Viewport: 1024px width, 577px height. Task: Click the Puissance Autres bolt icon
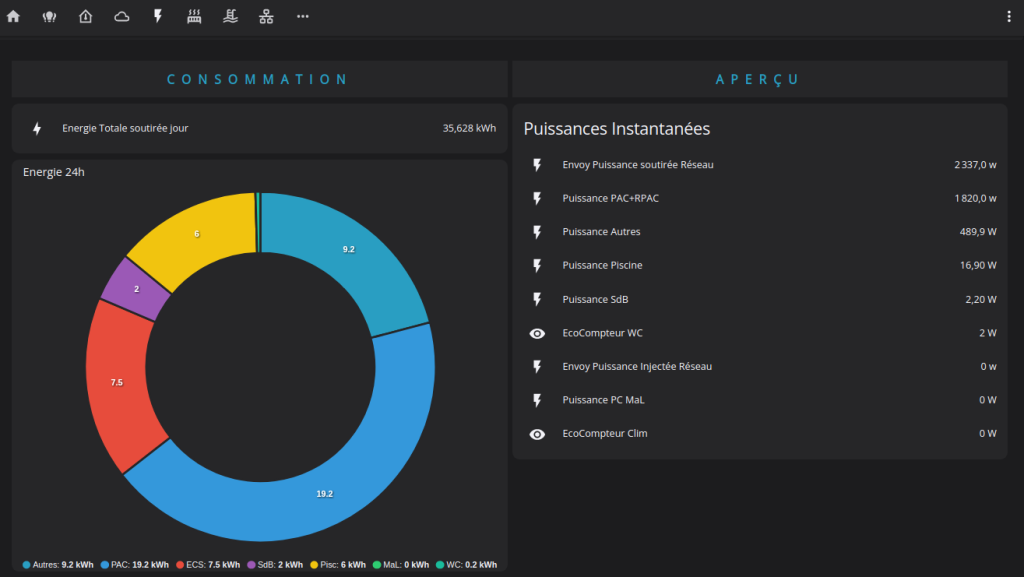click(x=537, y=232)
